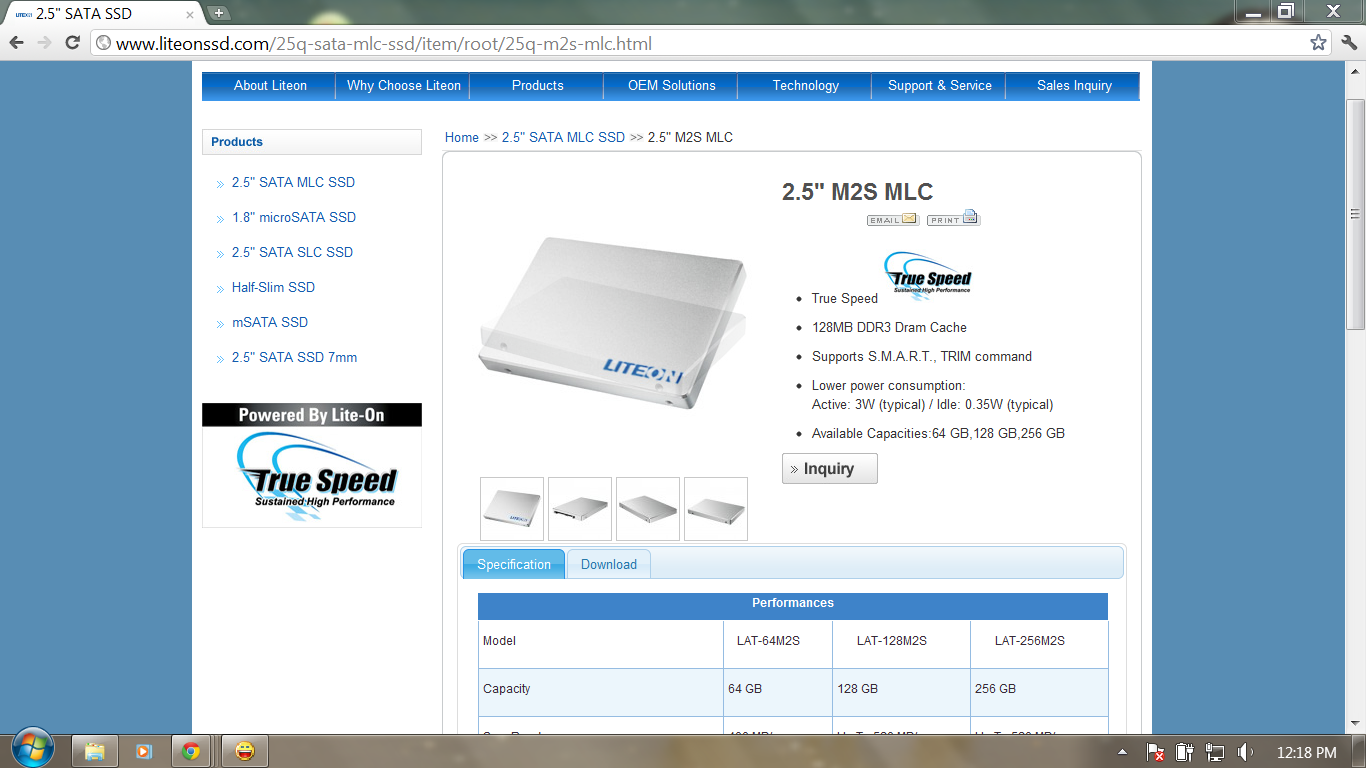
Task: Open the OEM Solutions menu
Action: click(672, 86)
